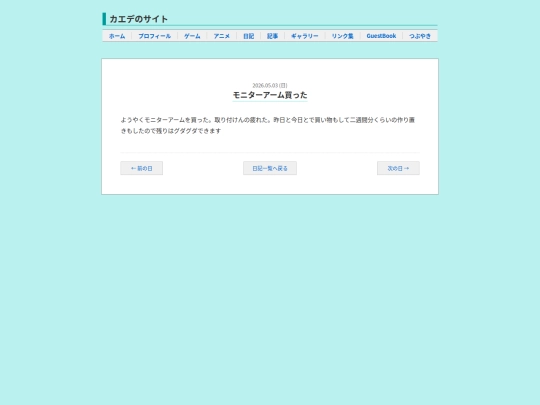Go to the previous day entry (← 前の日)
Image resolution: width=540 pixels, height=405 pixels.
pyautogui.click(x=142, y=168)
